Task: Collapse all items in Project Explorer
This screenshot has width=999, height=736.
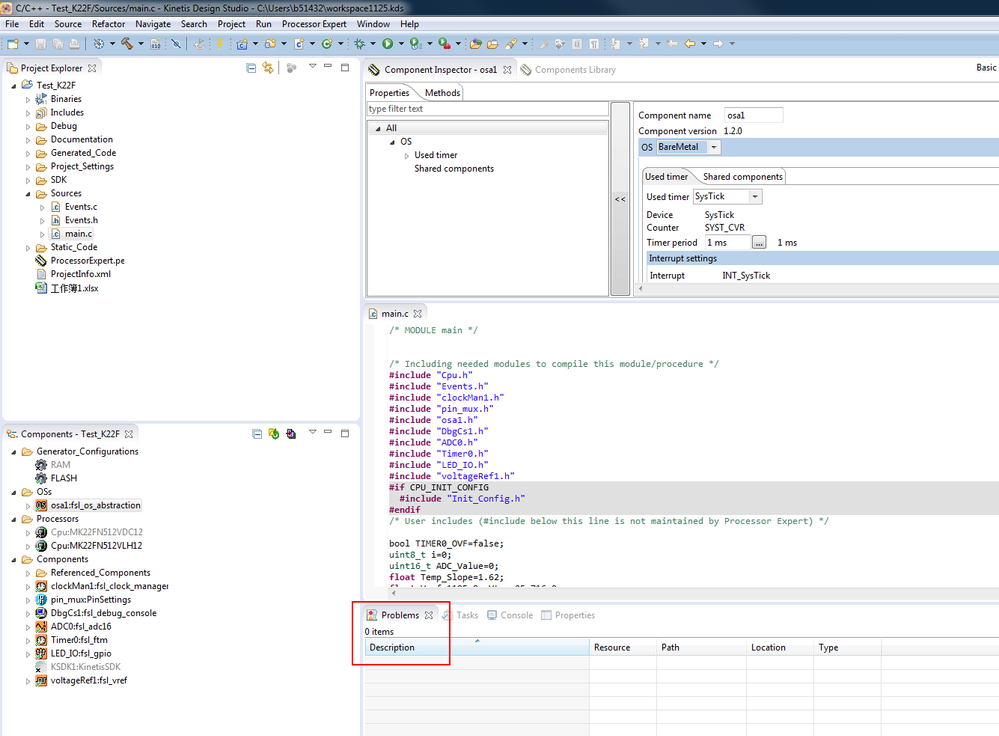Action: [x=252, y=68]
